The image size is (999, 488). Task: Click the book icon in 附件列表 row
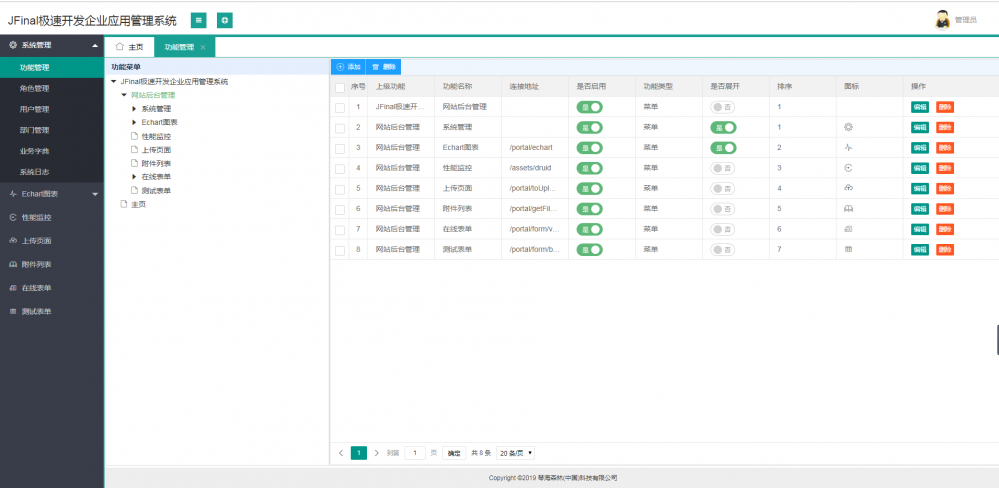[x=848, y=208]
